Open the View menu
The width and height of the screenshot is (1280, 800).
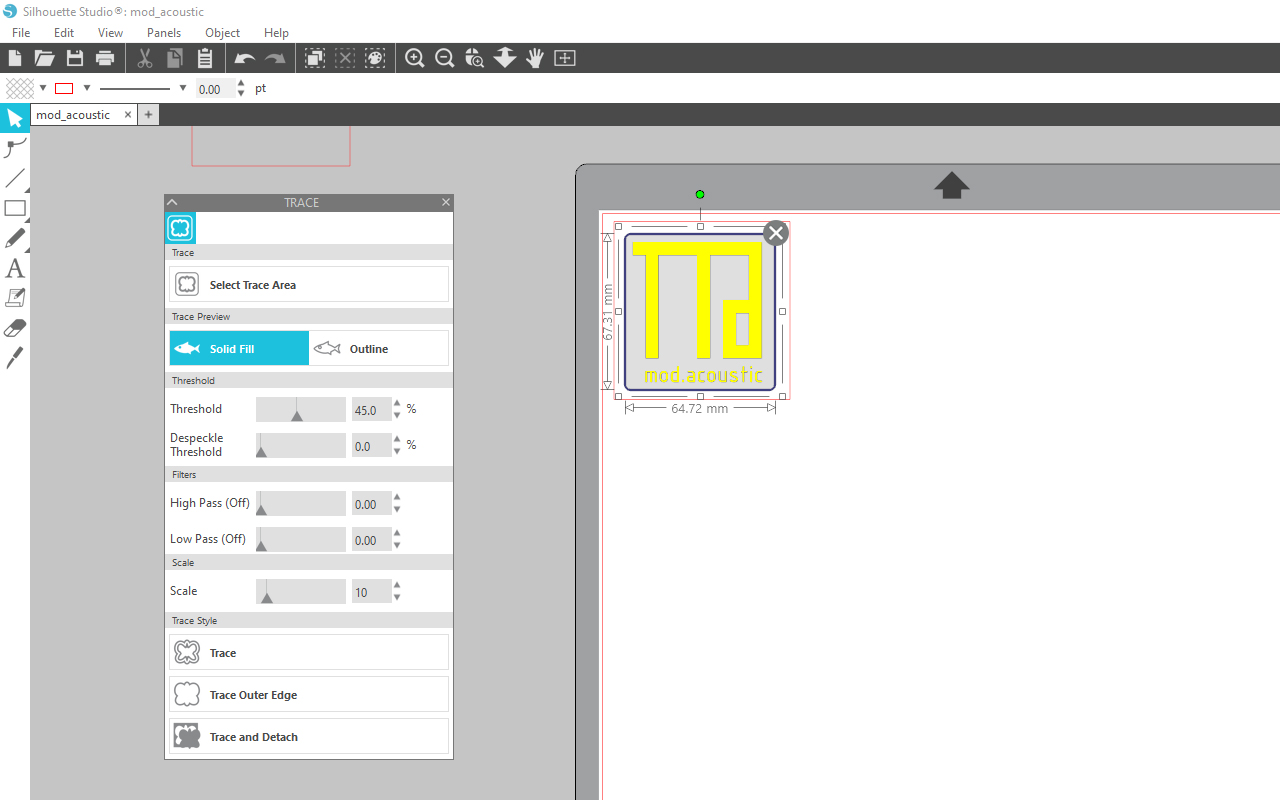[x=110, y=33]
